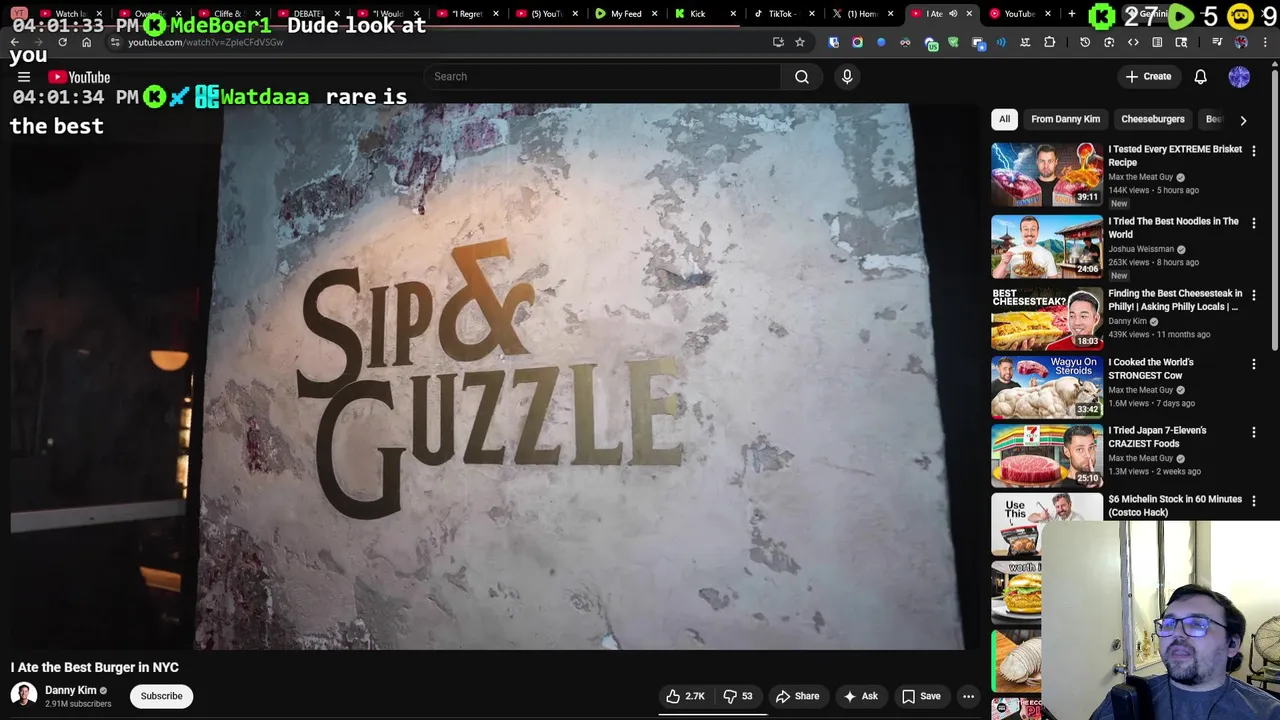The height and width of the screenshot is (720, 1280).
Task: Open the Wagyu On Steroids thumbnail
Action: (1047, 387)
